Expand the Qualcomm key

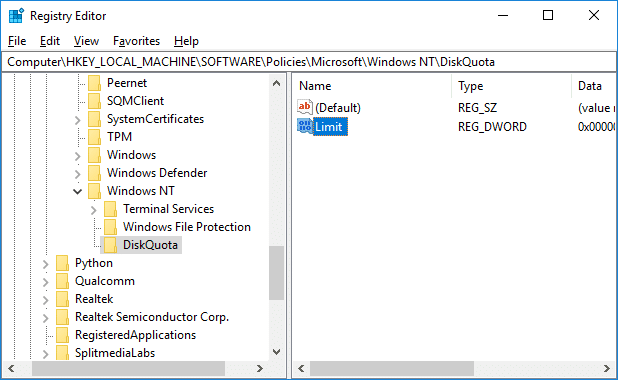point(46,282)
